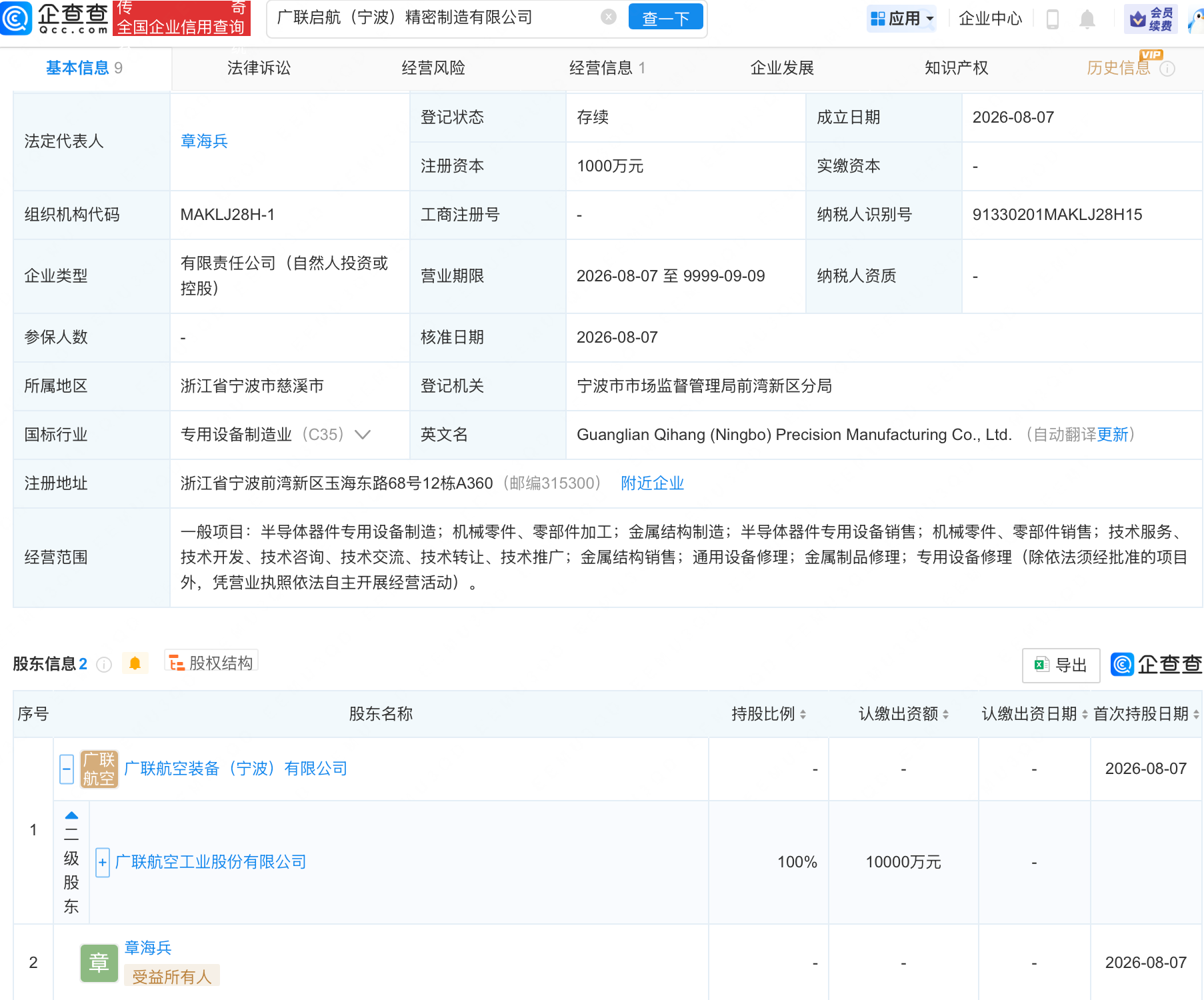The height and width of the screenshot is (1000, 1204).
Task: Collapse 广联航空装备 shareholder row
Action: [x=67, y=769]
